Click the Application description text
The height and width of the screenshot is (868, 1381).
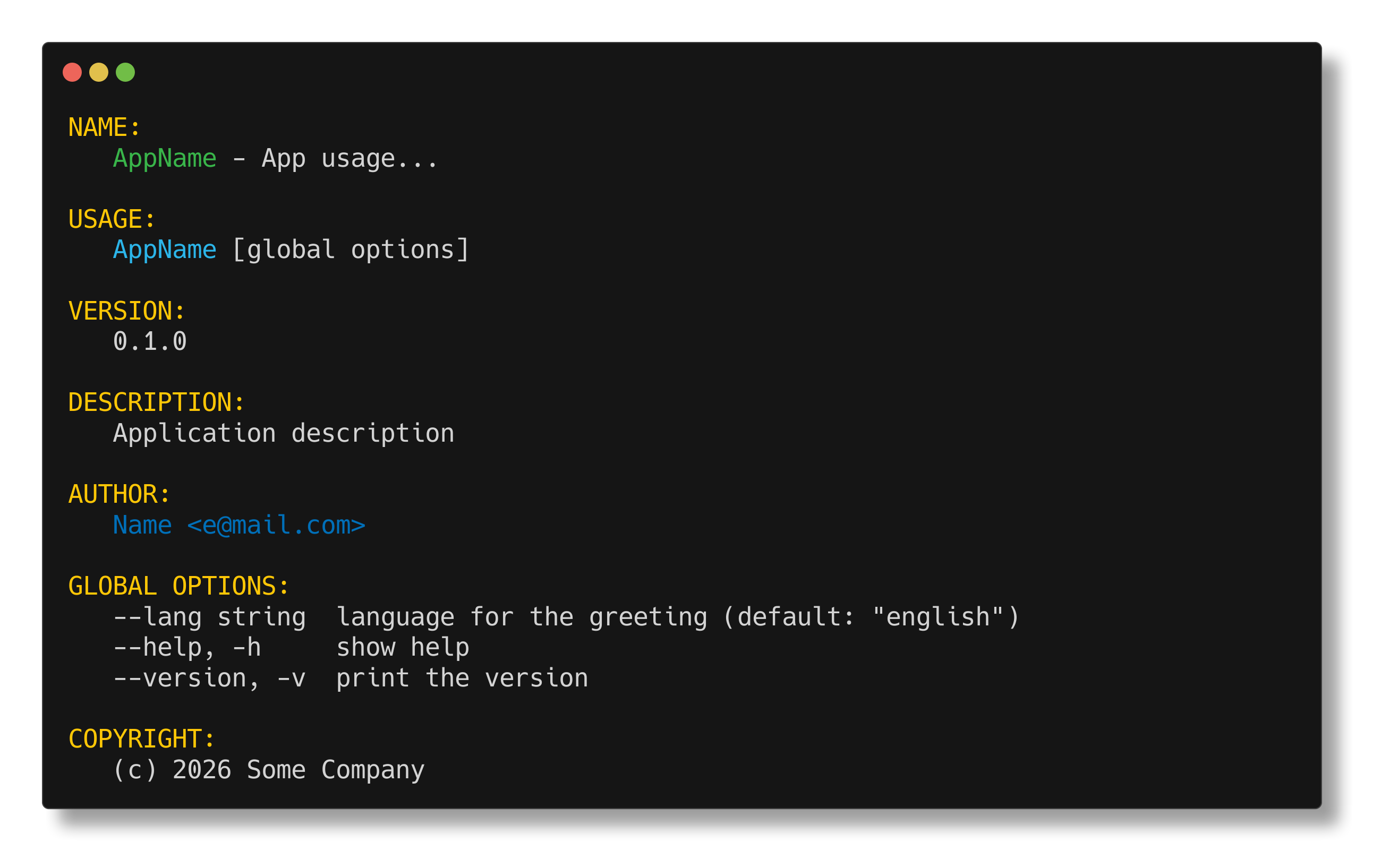pos(284,433)
